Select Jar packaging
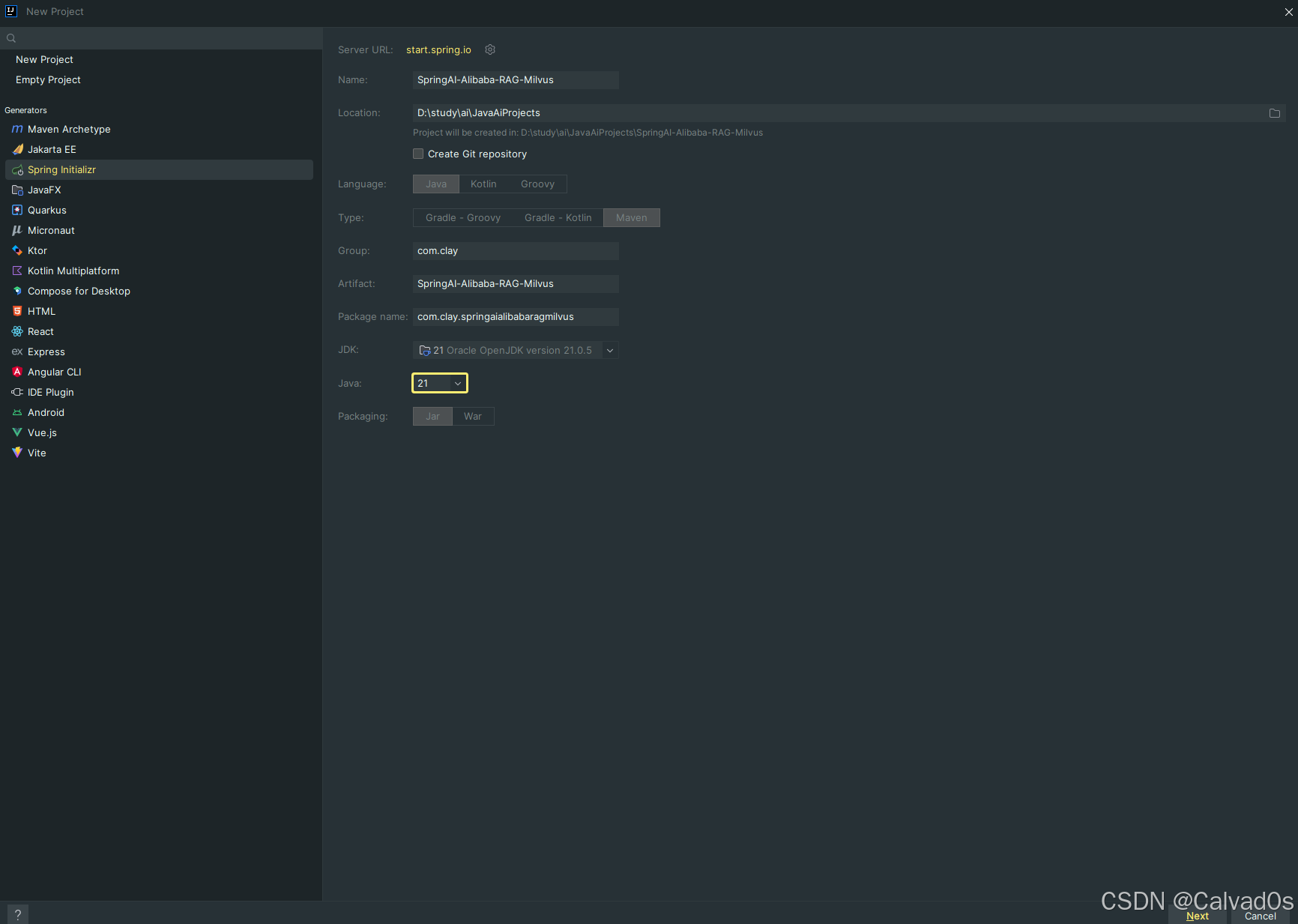 pos(433,417)
